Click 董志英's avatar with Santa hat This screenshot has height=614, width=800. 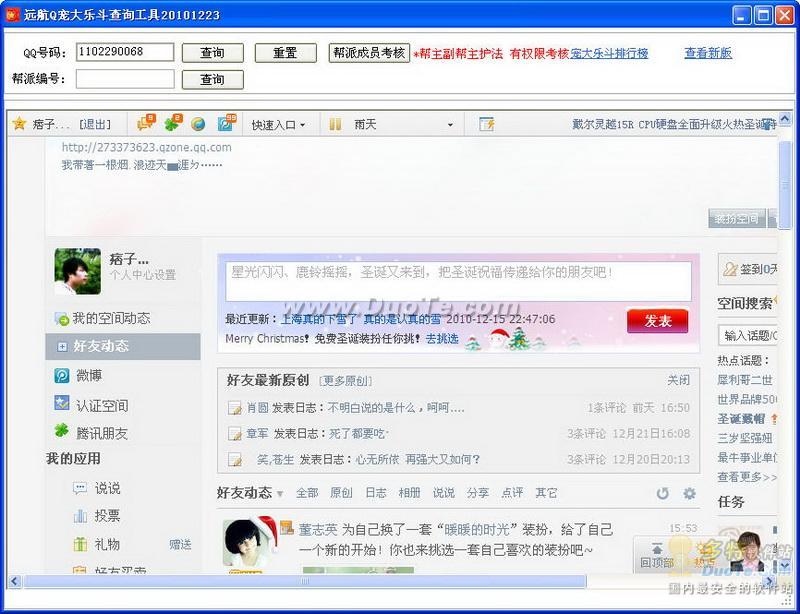[x=250, y=542]
